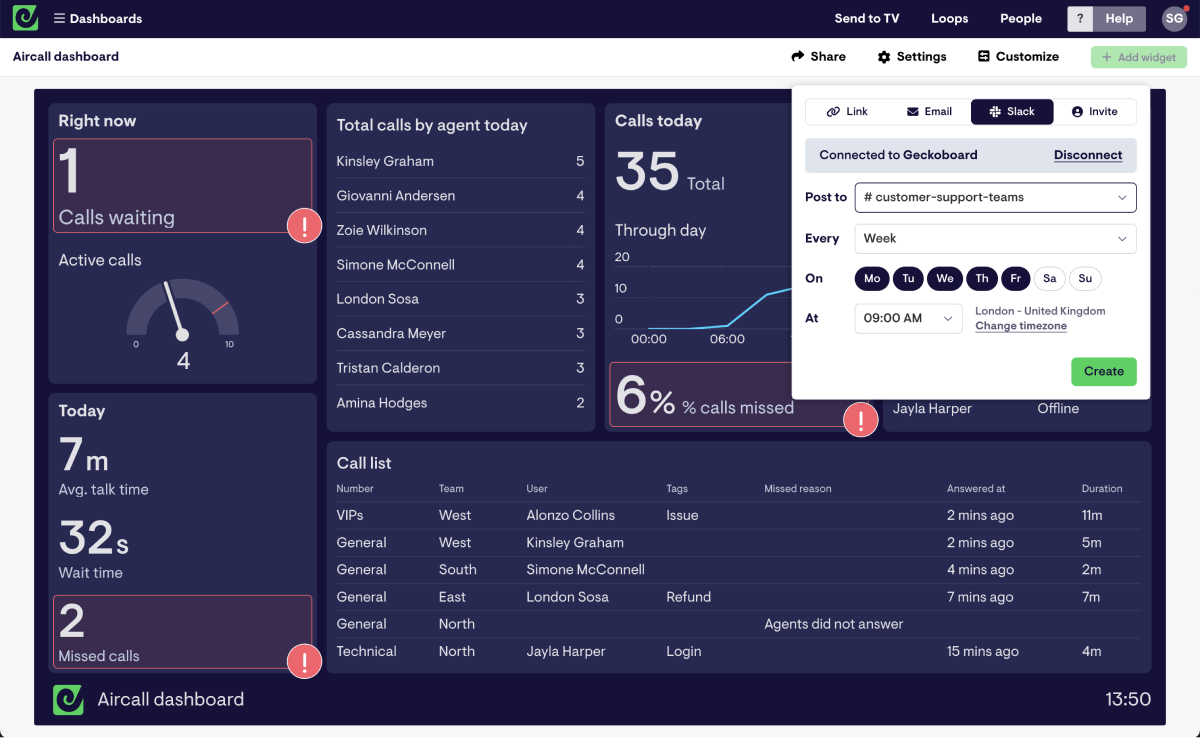The height and width of the screenshot is (738, 1200).
Task: Select Giovanni Andersen agent row
Action: [x=461, y=196]
